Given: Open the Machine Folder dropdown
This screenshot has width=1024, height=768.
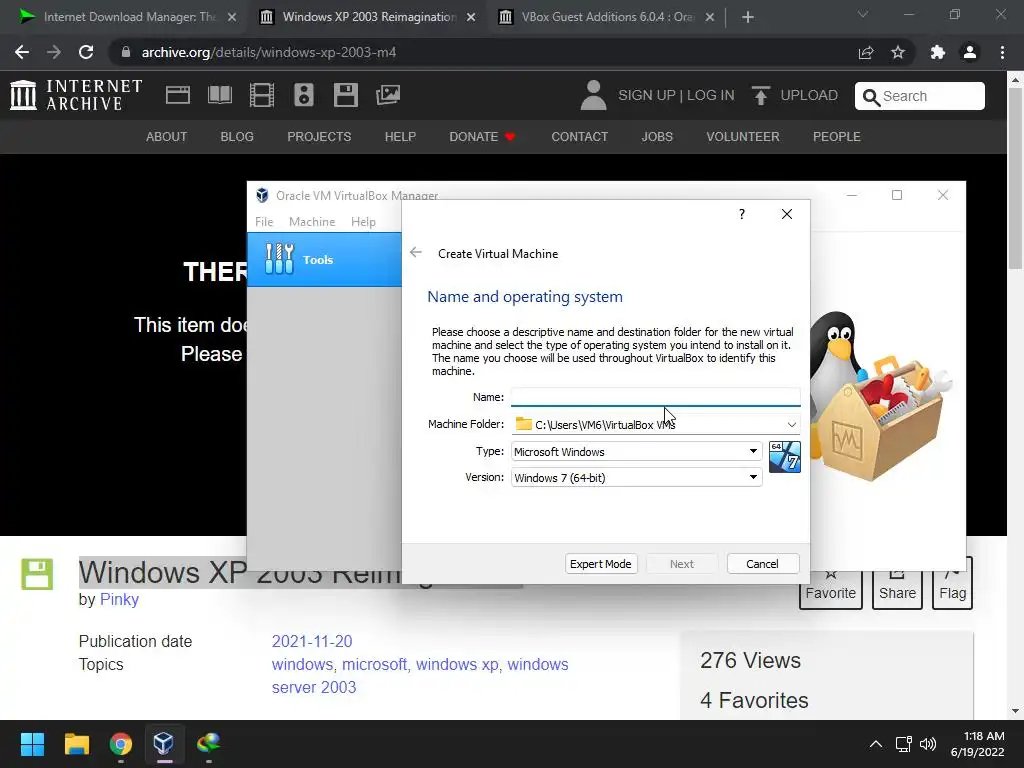Looking at the screenshot, I should point(792,424).
